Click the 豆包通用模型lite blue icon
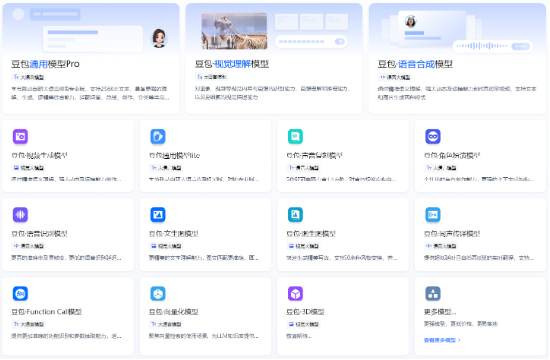Image resolution: width=550 pixels, height=360 pixels. 158,136
